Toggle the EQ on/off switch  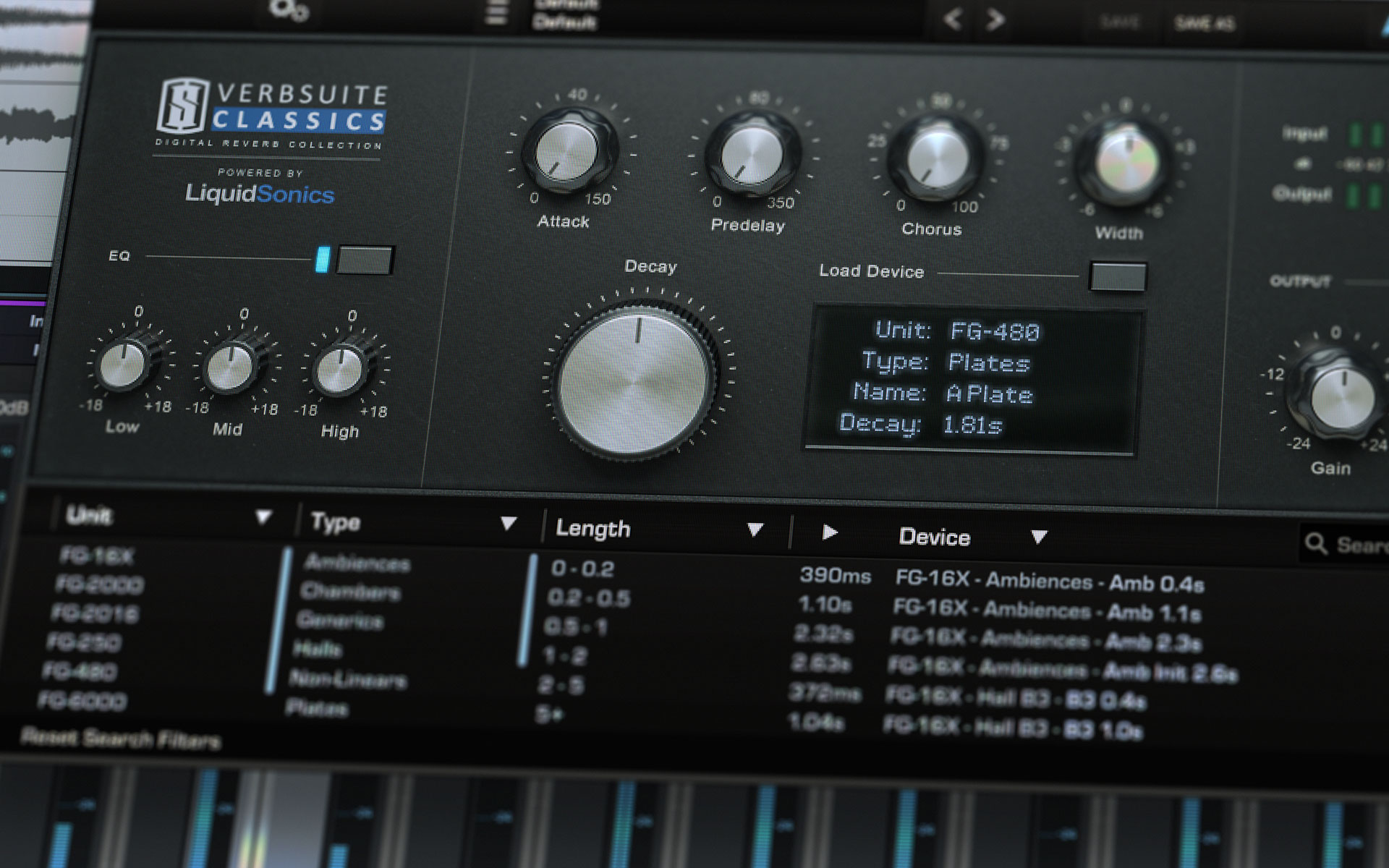pos(364,260)
